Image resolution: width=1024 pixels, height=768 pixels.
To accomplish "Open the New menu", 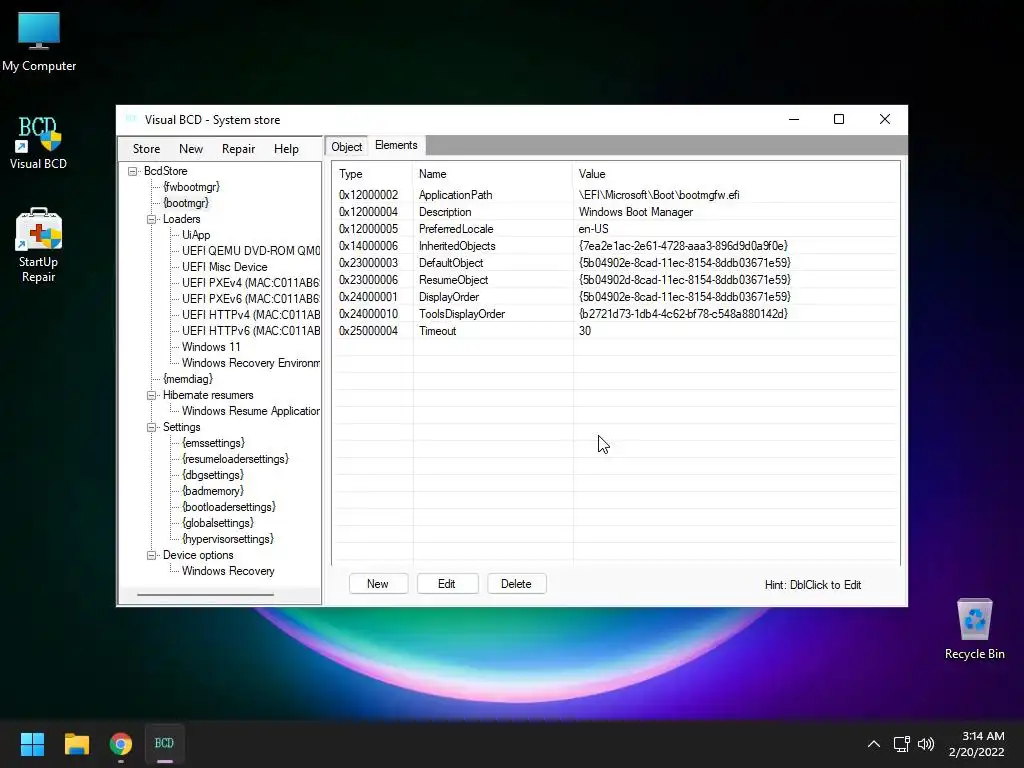I will (191, 149).
